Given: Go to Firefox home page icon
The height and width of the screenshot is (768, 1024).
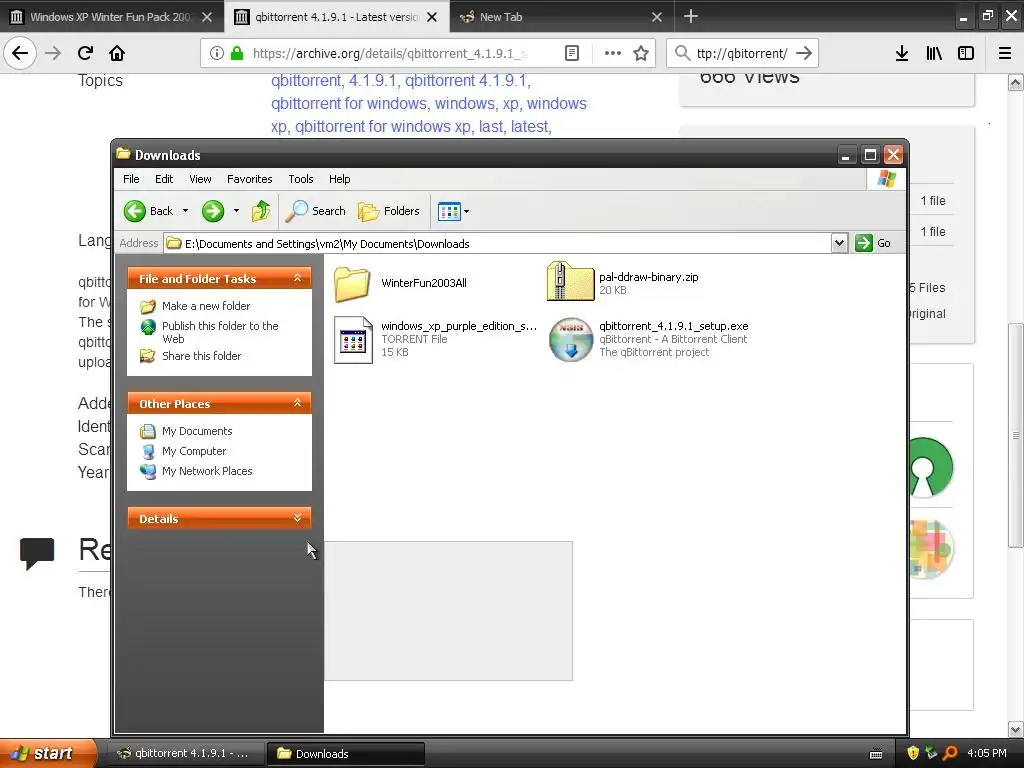Looking at the screenshot, I should coord(117,53).
